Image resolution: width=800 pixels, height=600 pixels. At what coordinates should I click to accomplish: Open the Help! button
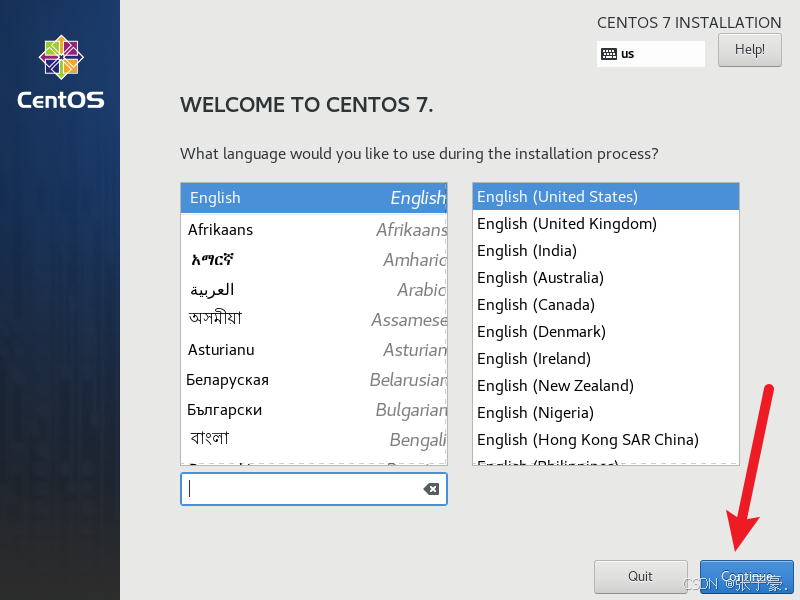pos(749,50)
